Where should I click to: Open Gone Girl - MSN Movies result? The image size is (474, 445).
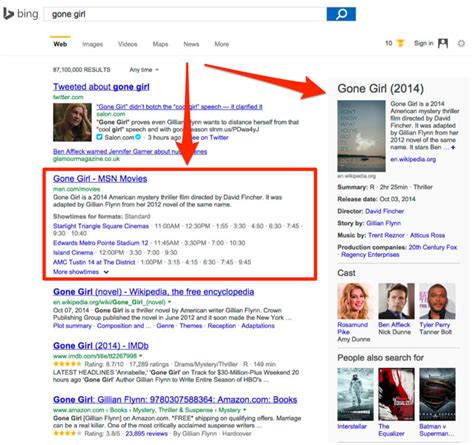pos(100,178)
